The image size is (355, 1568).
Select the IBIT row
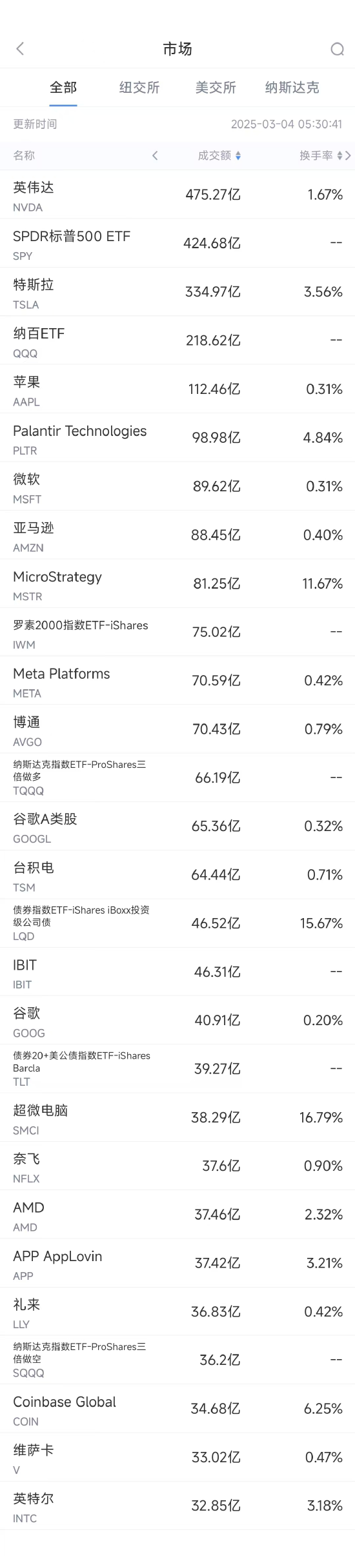[177, 972]
